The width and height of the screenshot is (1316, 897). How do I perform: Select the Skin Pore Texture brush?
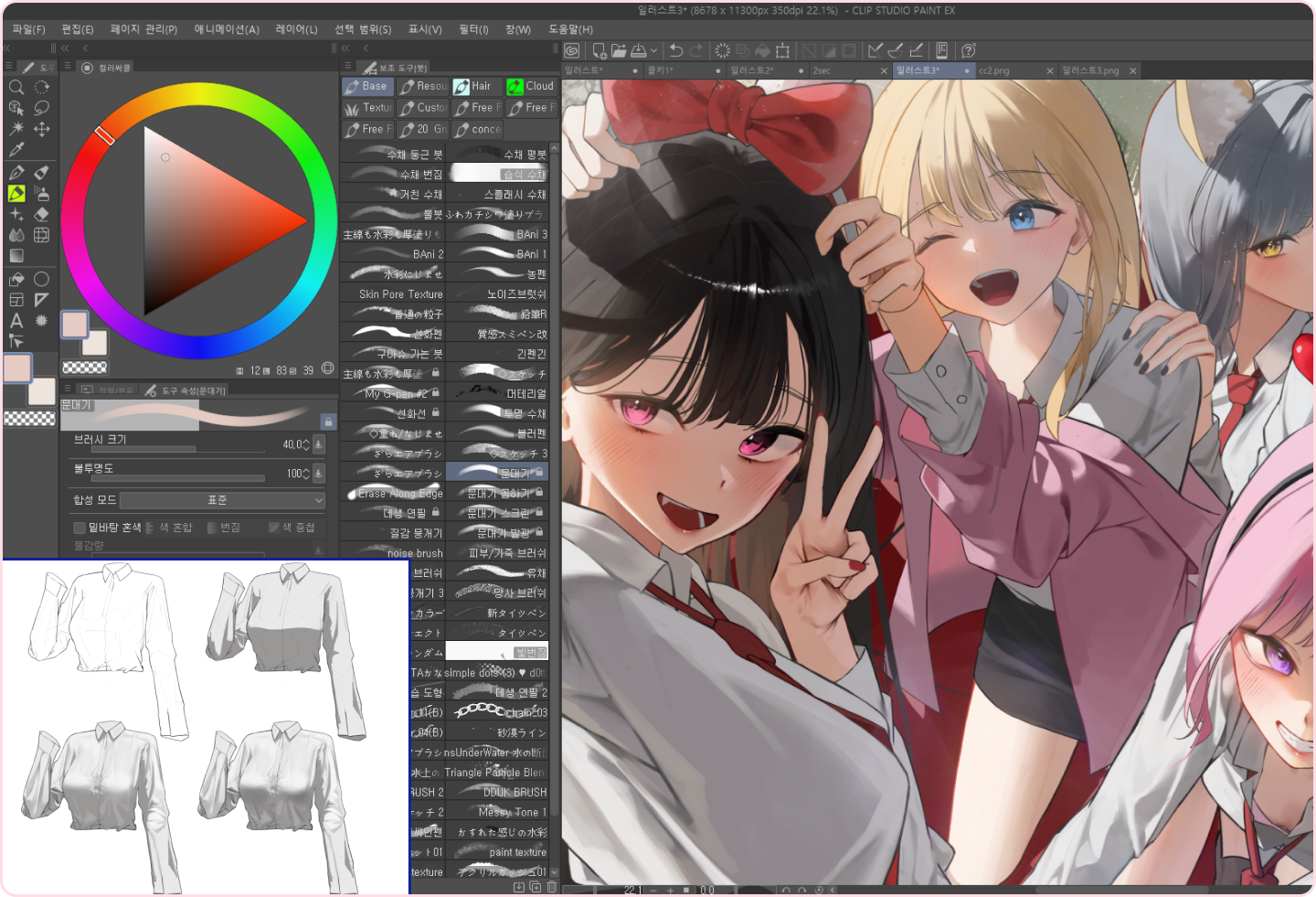click(x=393, y=294)
